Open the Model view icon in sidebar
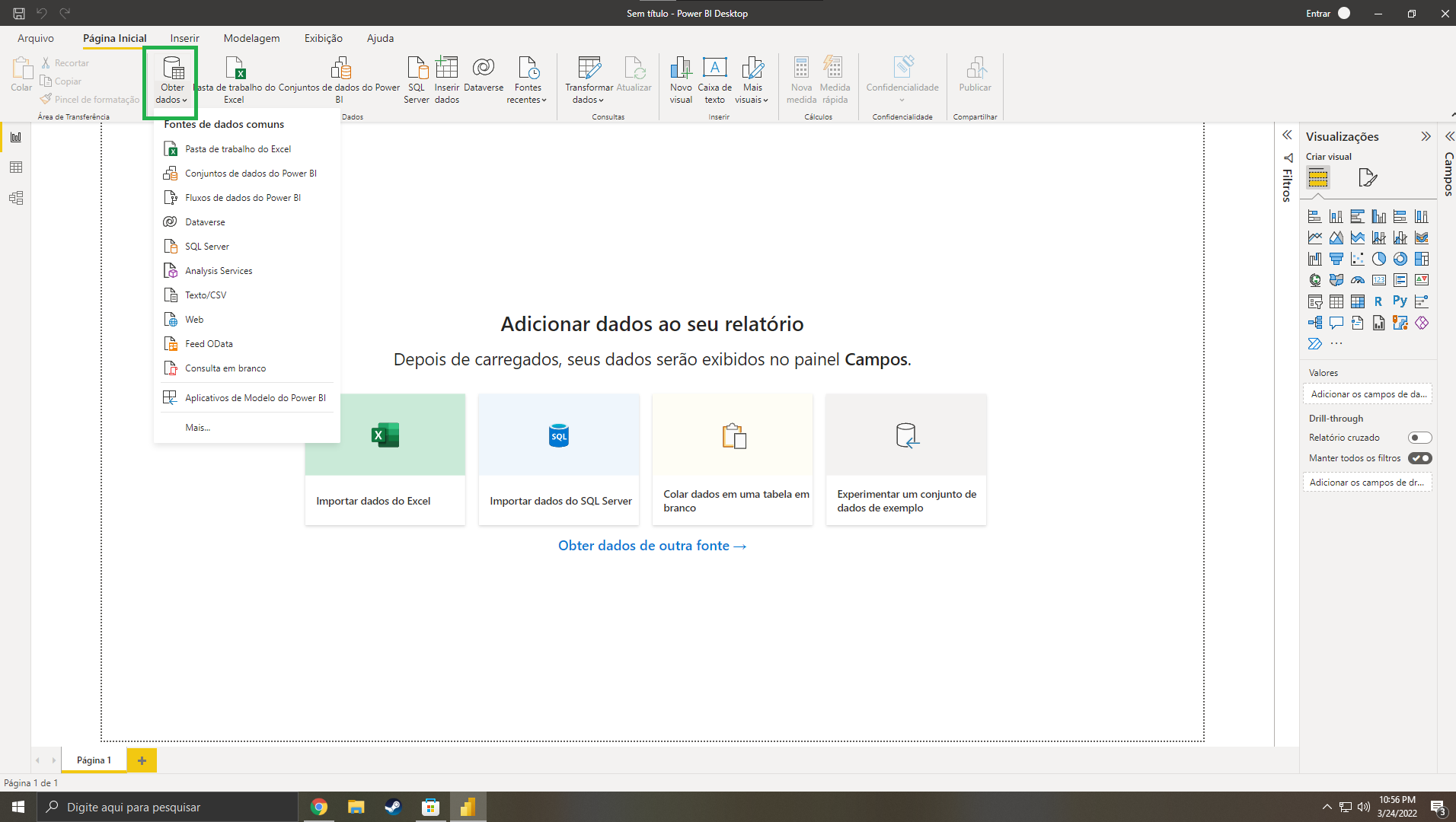The height and width of the screenshot is (822, 1456). pyautogui.click(x=16, y=198)
